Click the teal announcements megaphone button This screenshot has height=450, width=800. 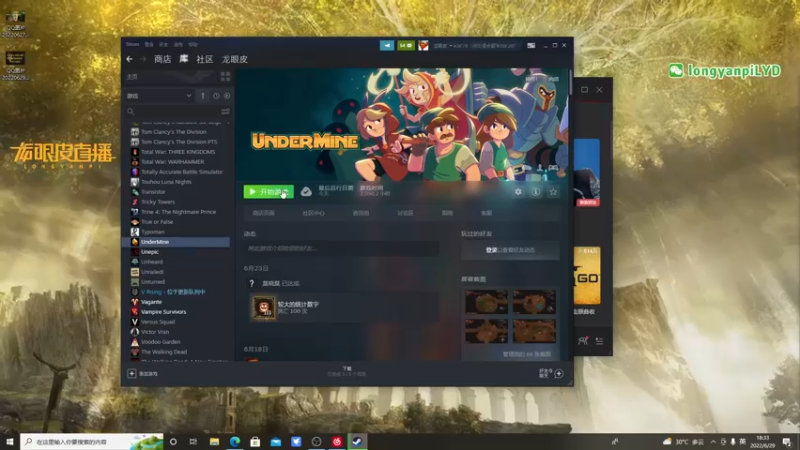[387, 45]
